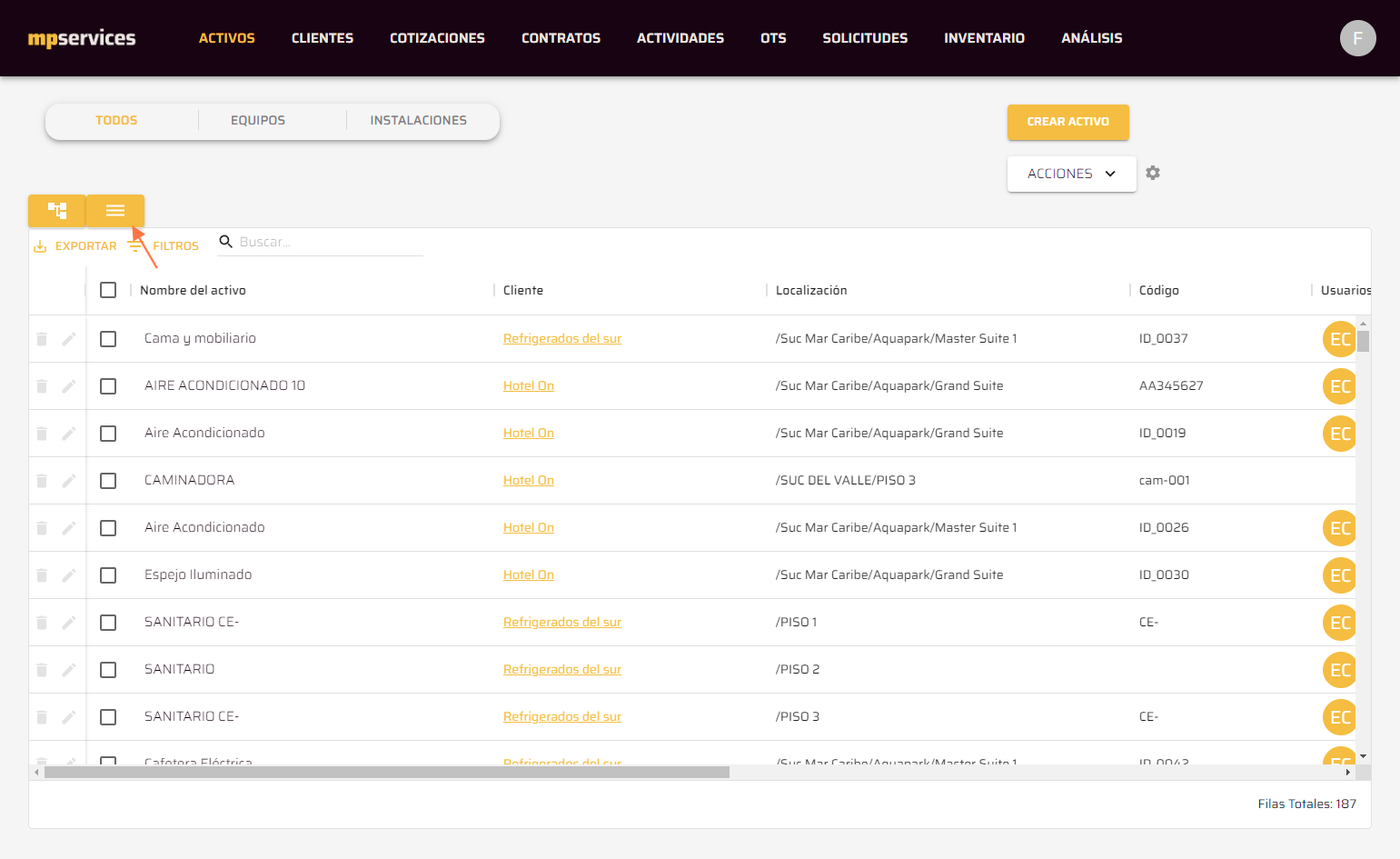Open the Actividades menu
The image size is (1400, 859).
point(680,38)
